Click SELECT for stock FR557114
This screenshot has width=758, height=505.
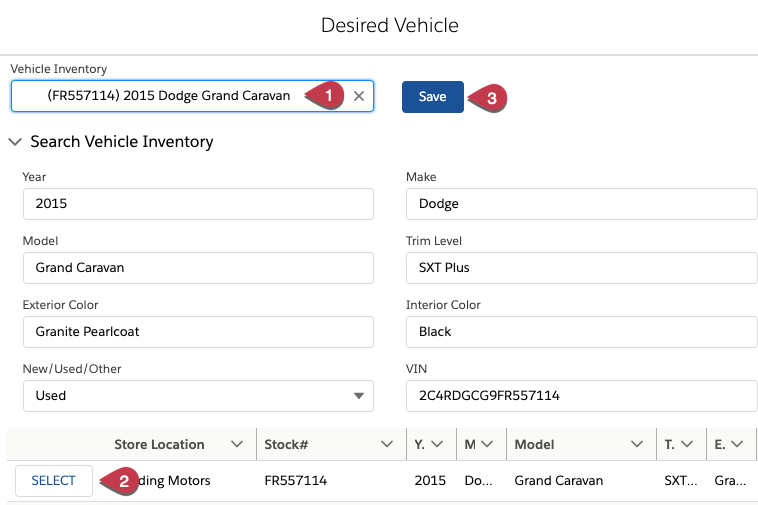click(x=54, y=481)
